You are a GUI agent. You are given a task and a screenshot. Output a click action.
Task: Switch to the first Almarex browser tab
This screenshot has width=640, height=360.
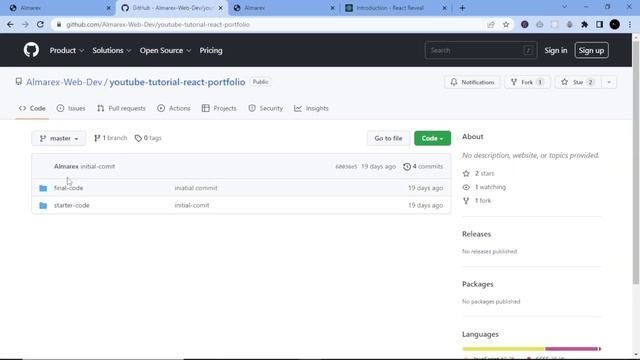point(59,8)
